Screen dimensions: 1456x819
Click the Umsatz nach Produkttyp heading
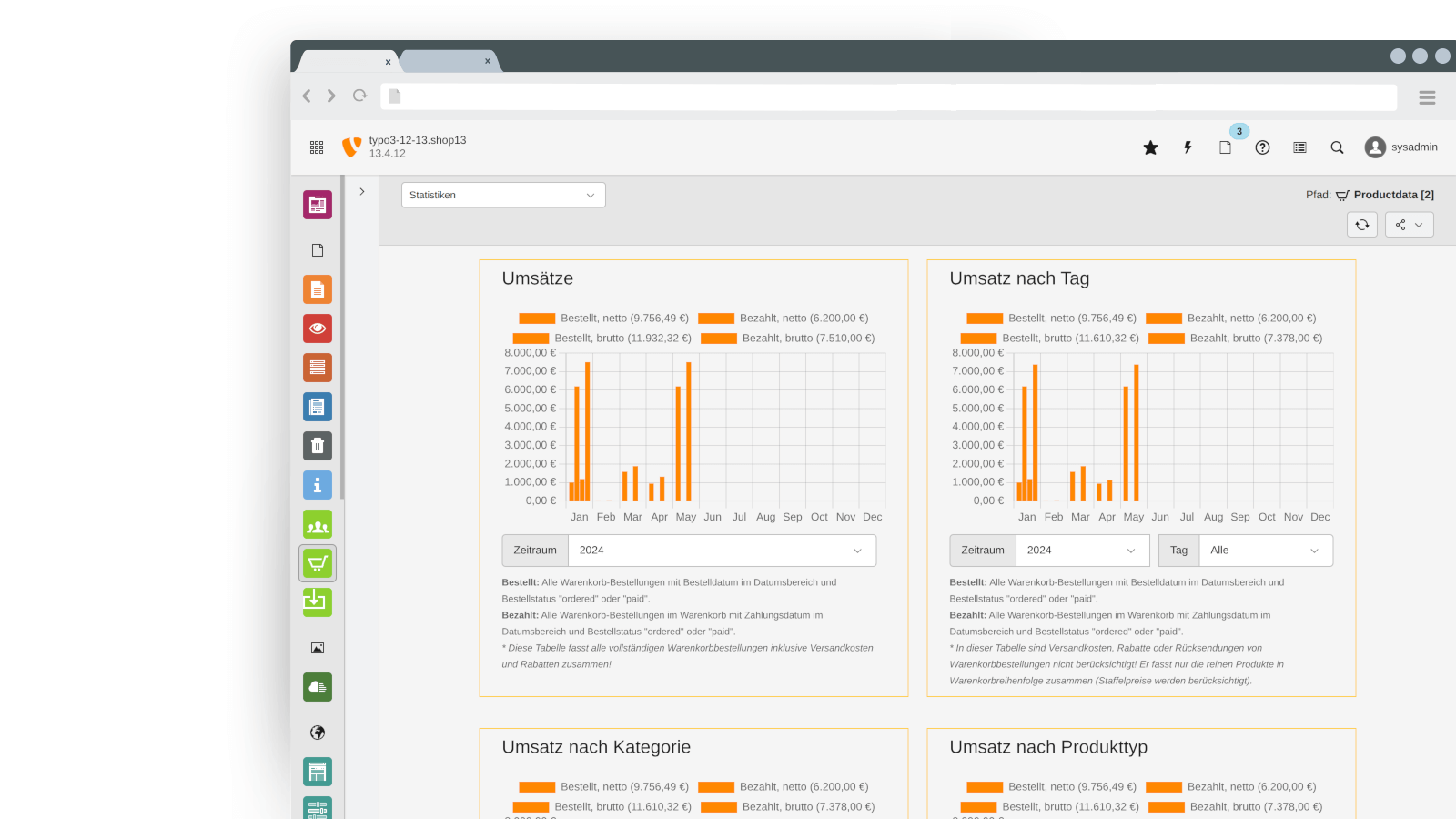[x=1048, y=747]
